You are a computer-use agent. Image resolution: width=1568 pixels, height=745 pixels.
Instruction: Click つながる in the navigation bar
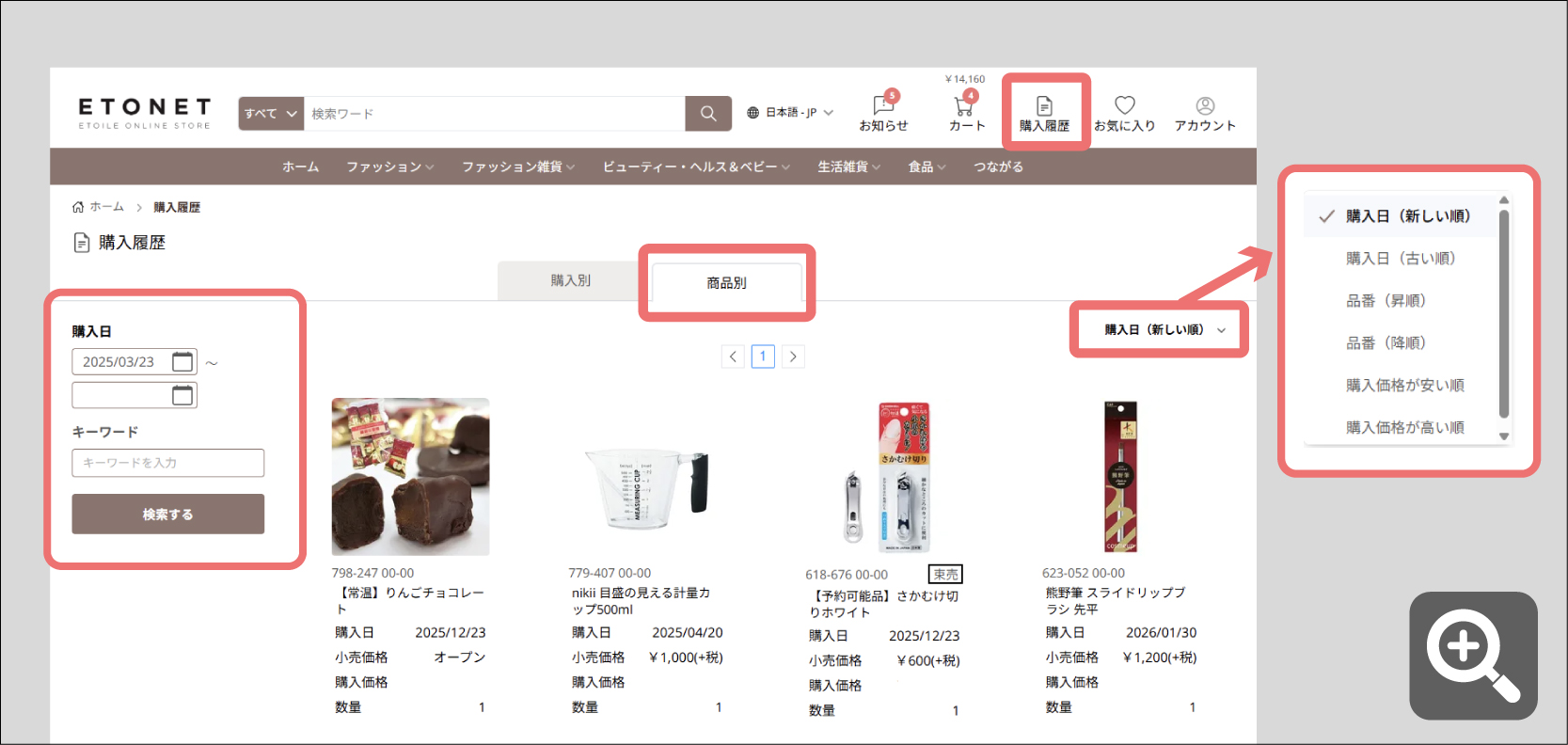click(998, 166)
